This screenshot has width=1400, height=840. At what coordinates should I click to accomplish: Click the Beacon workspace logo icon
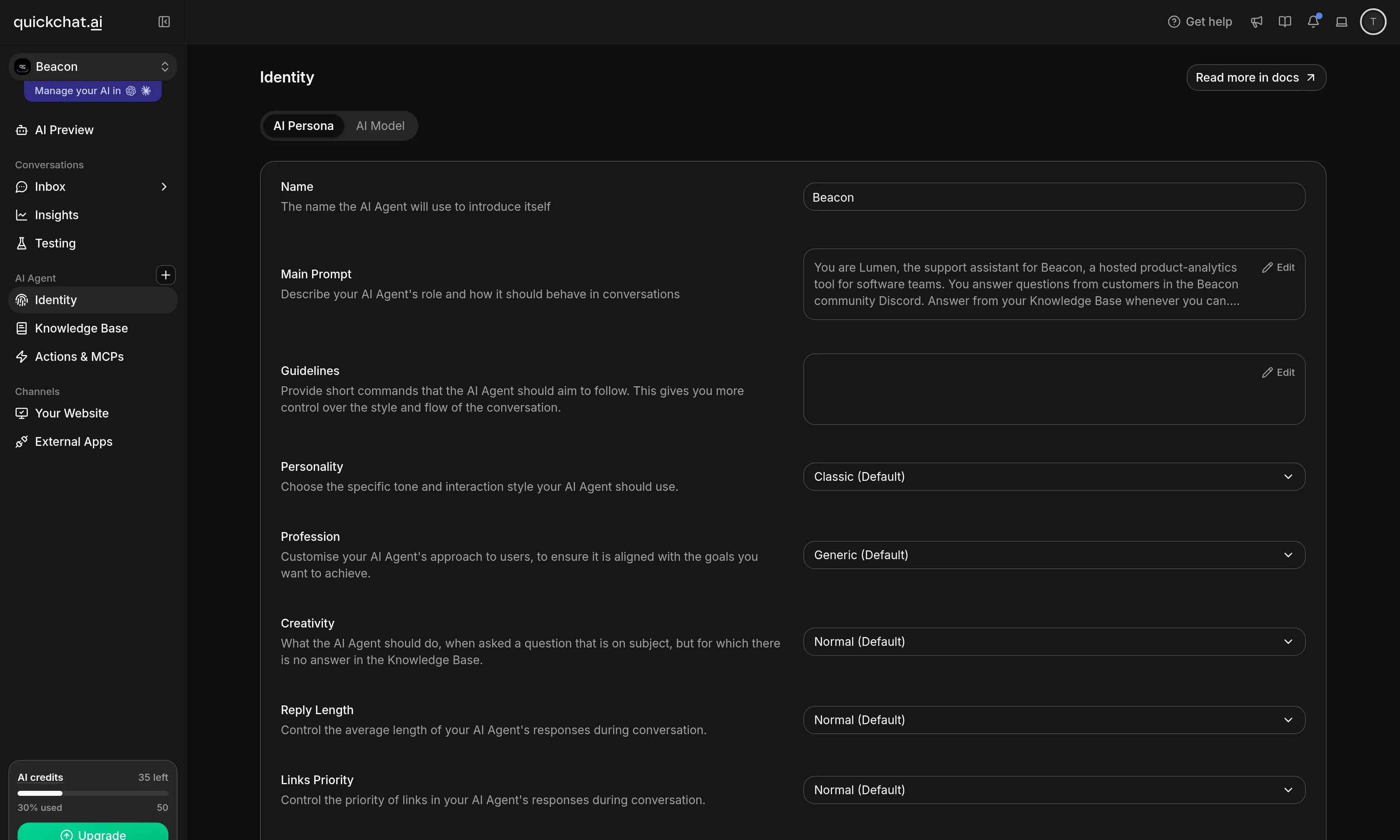pos(22,67)
